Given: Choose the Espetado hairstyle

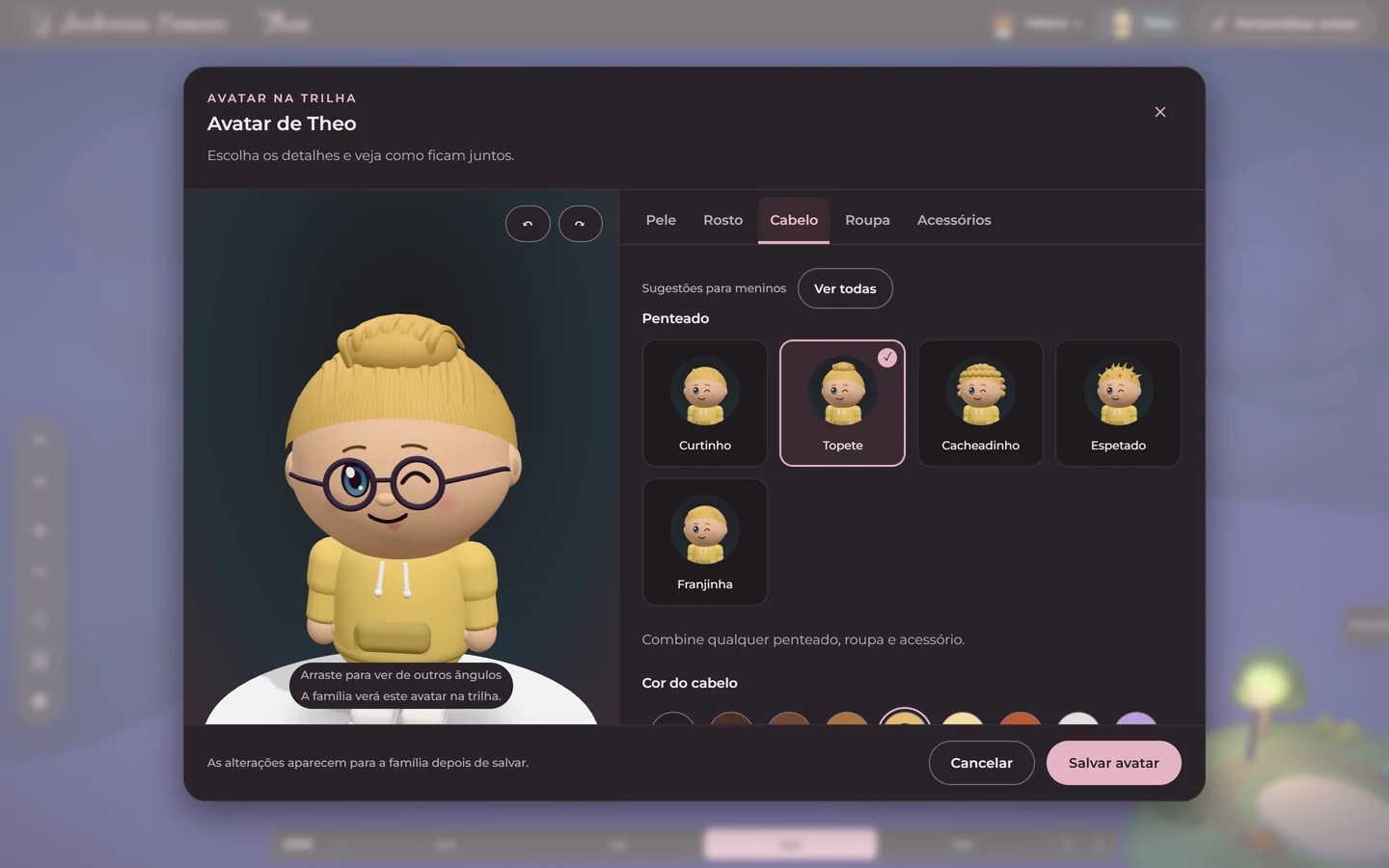Looking at the screenshot, I should (1118, 403).
